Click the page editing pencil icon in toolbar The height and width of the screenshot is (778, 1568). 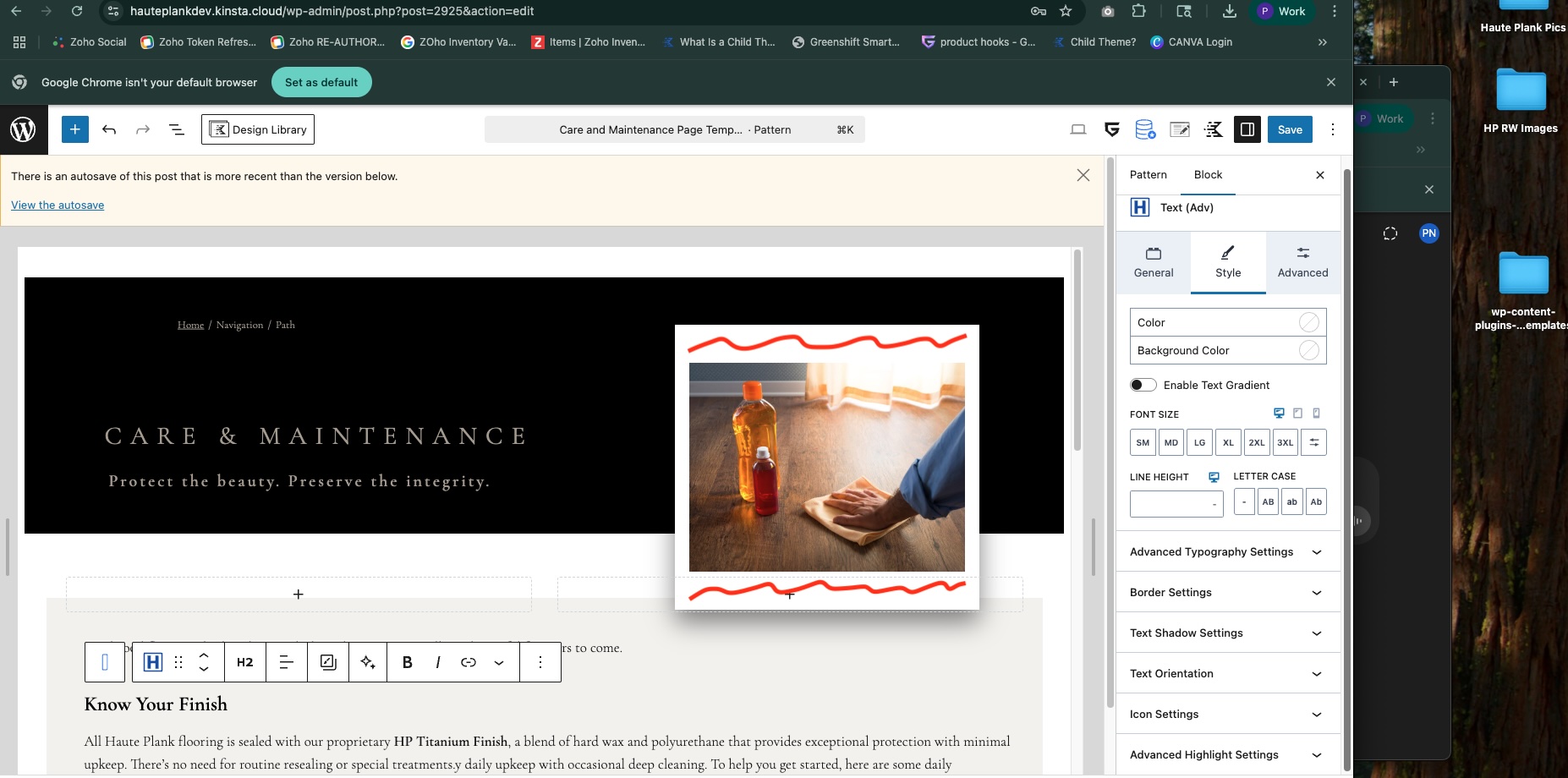tap(1180, 129)
